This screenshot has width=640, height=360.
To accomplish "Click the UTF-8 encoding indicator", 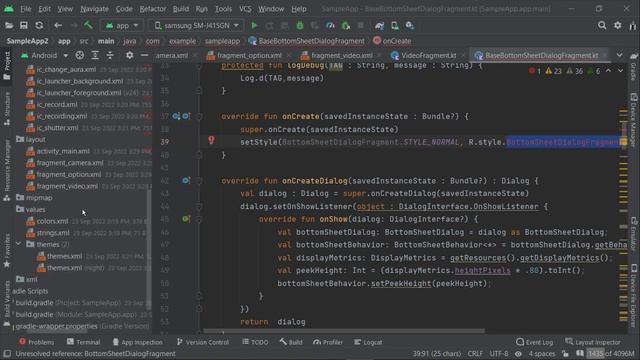I will pos(498,353).
